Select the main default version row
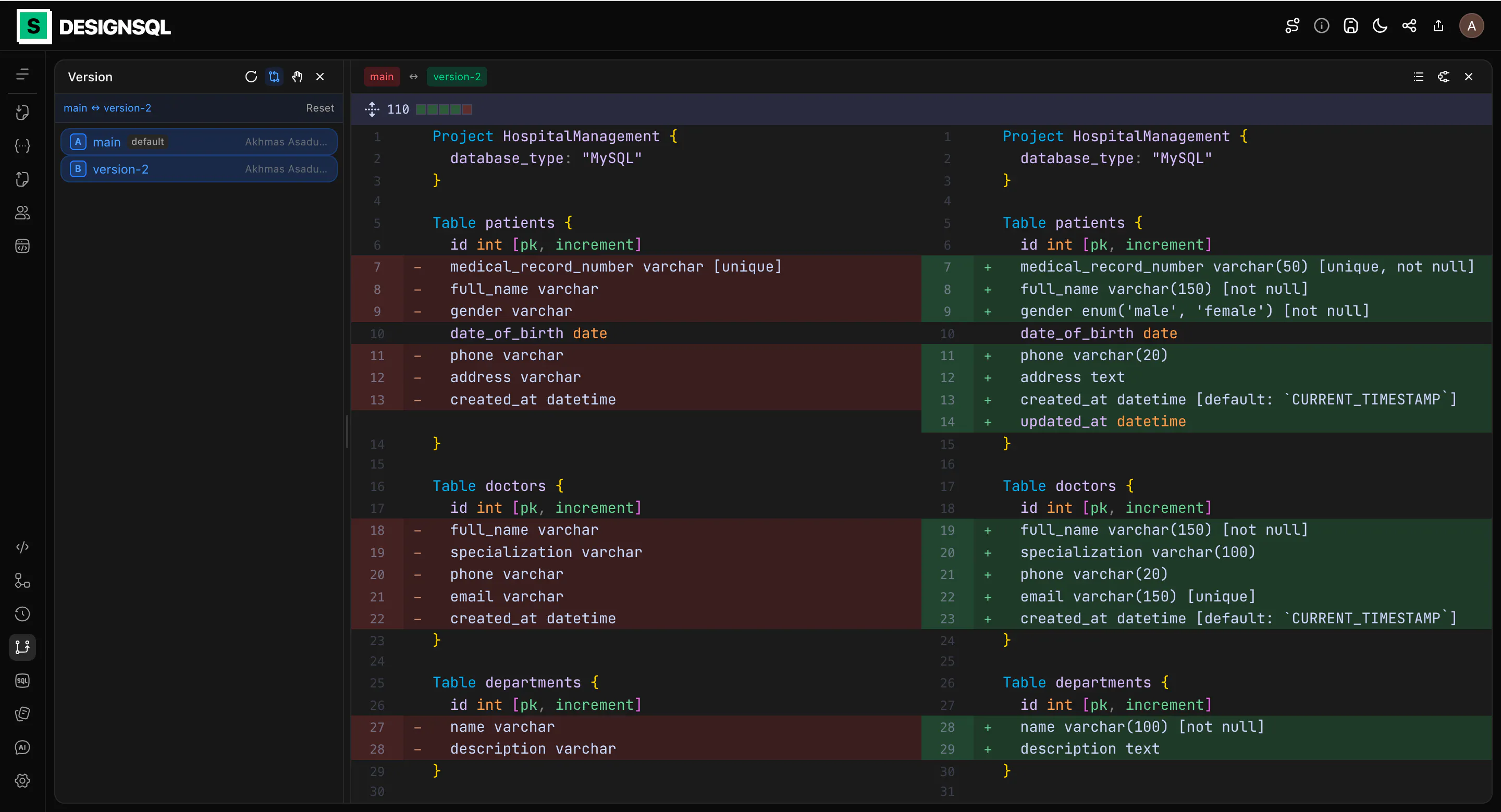The height and width of the screenshot is (812, 1501). pyautogui.click(x=199, y=142)
